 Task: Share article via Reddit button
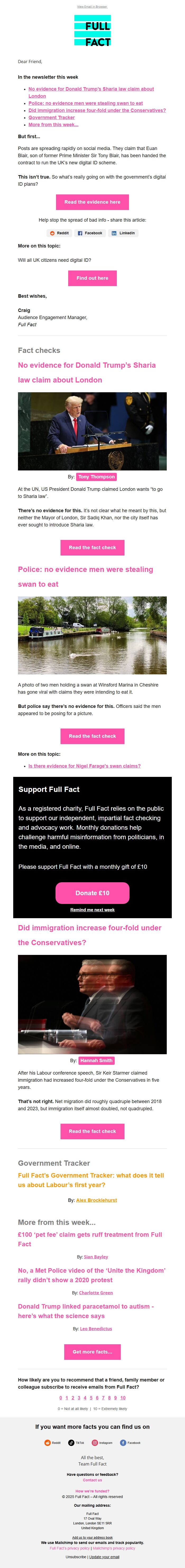tap(60, 233)
